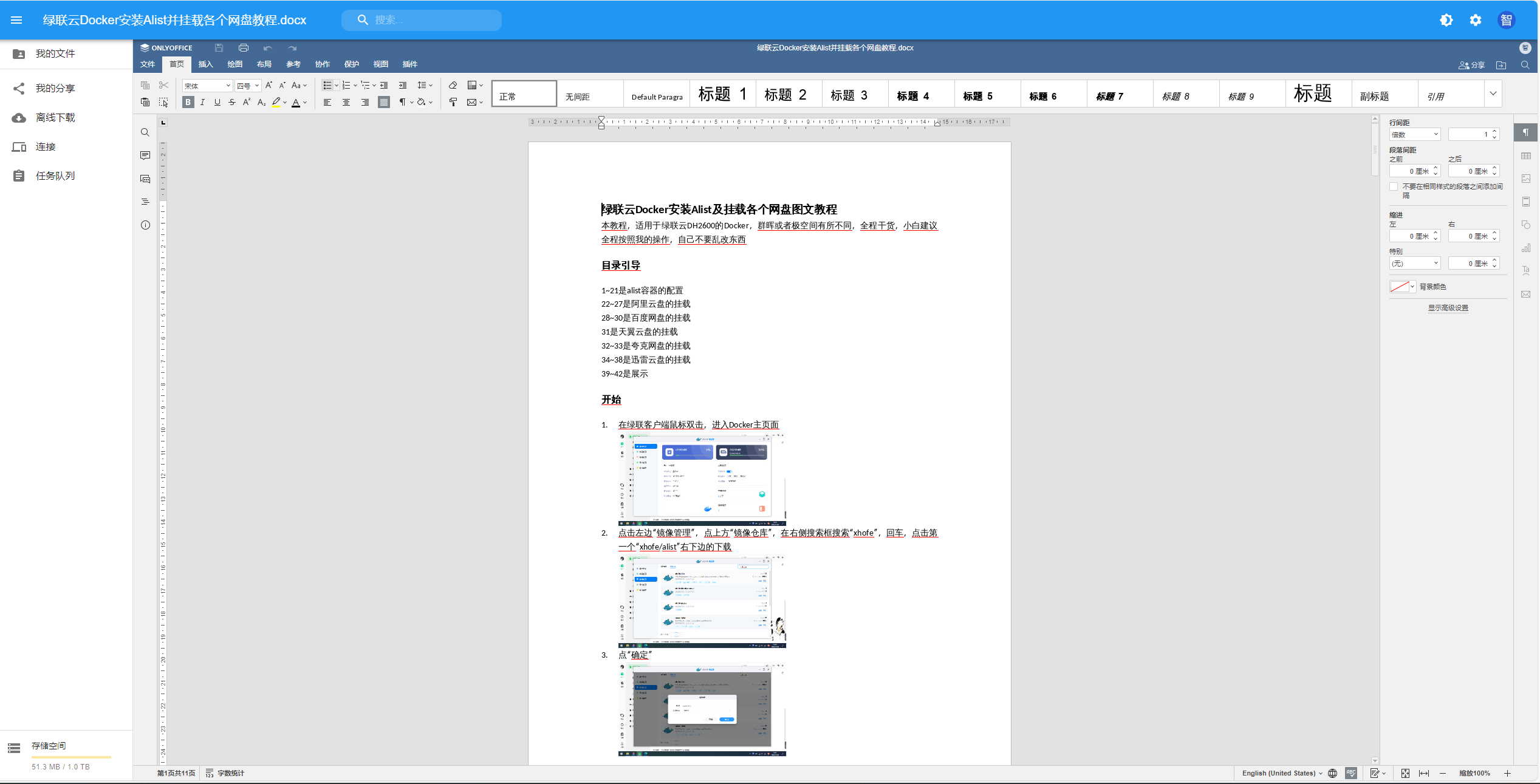Click the strikethrough icon
The height and width of the screenshot is (784, 1540).
(232, 103)
